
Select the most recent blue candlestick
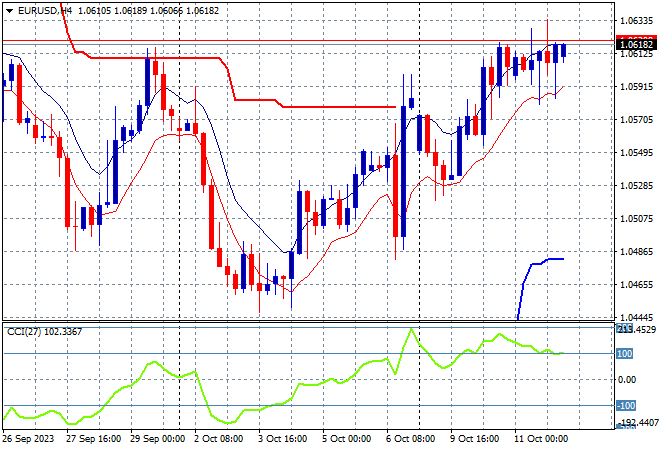(x=564, y=51)
